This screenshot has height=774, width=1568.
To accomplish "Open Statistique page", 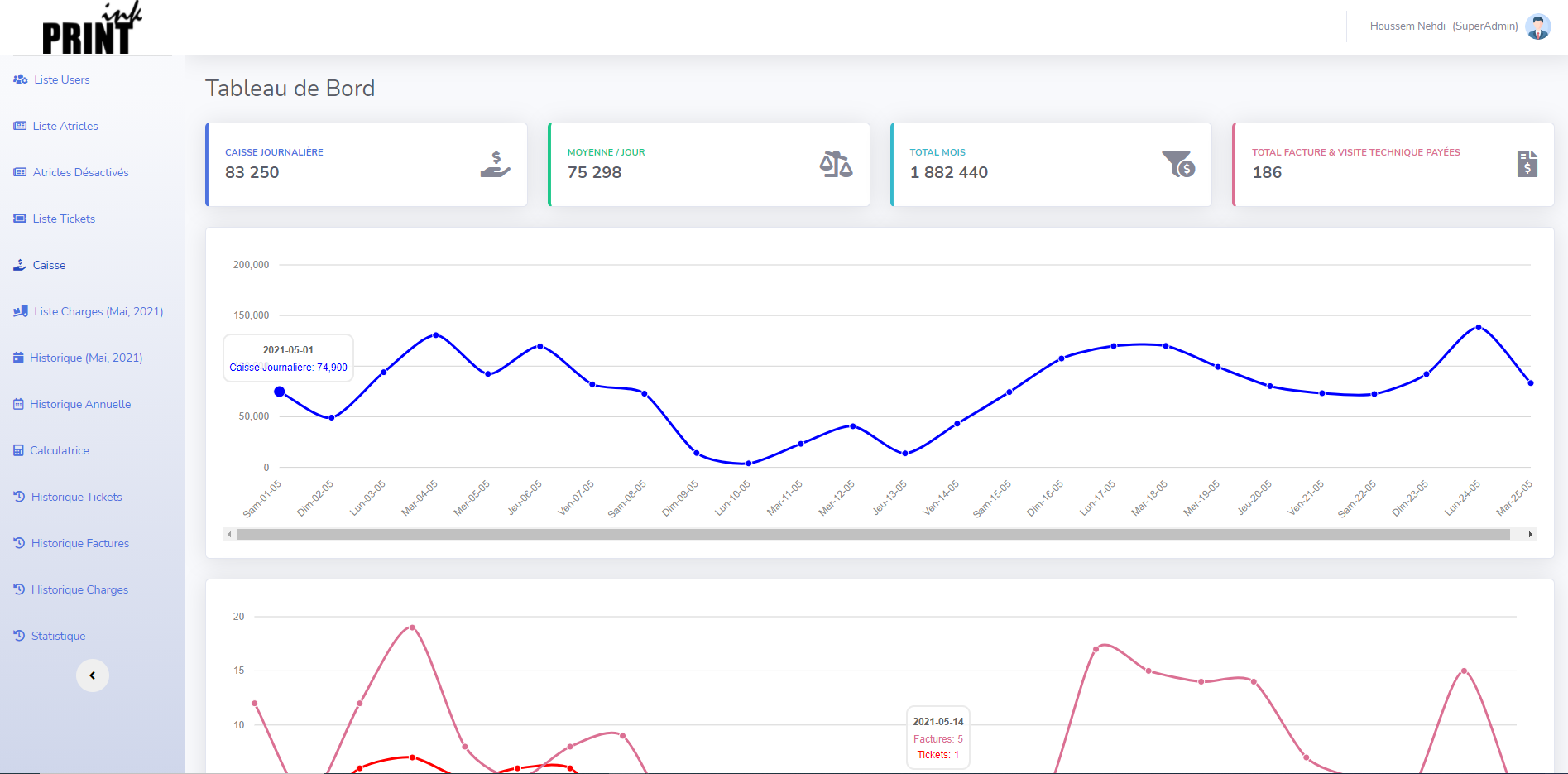I will (x=59, y=636).
